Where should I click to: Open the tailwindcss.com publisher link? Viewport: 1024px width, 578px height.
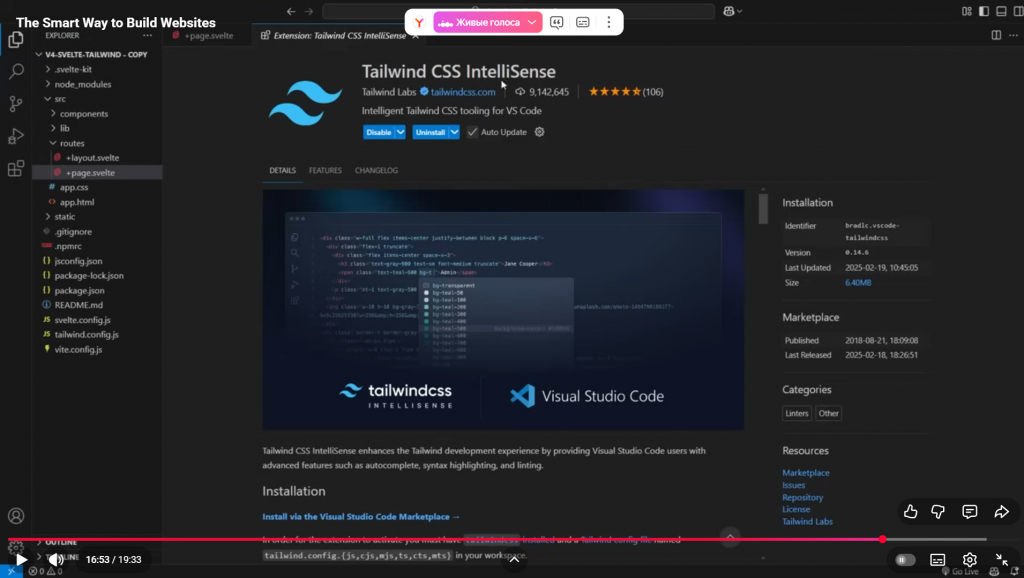coord(463,92)
